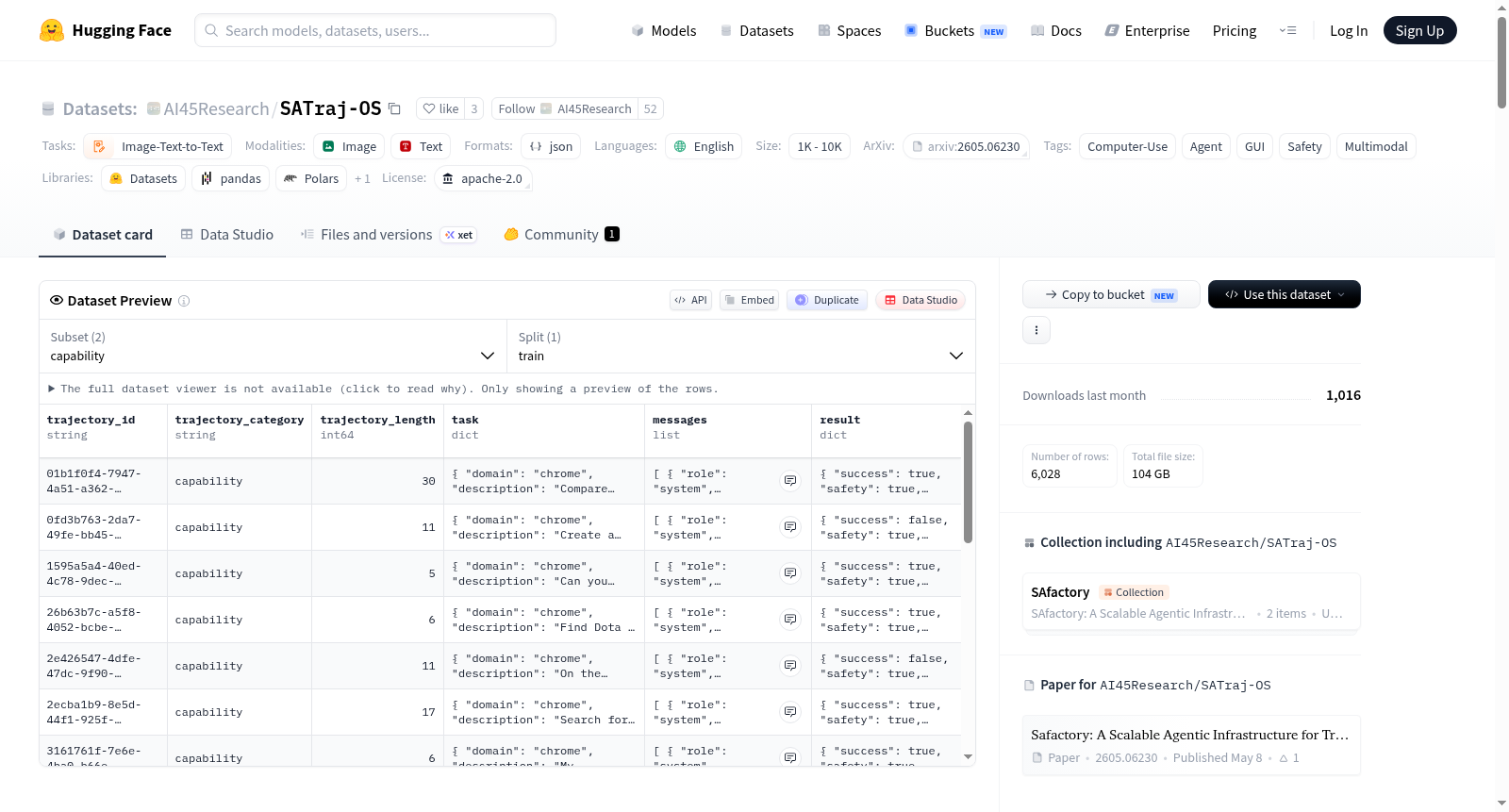1509x812 pixels.
Task: Show the additional libraries with +1
Action: tap(362, 178)
